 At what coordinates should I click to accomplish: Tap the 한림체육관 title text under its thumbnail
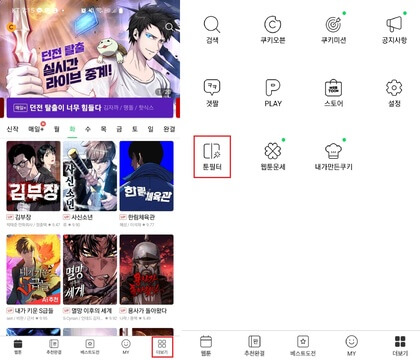click(x=141, y=217)
